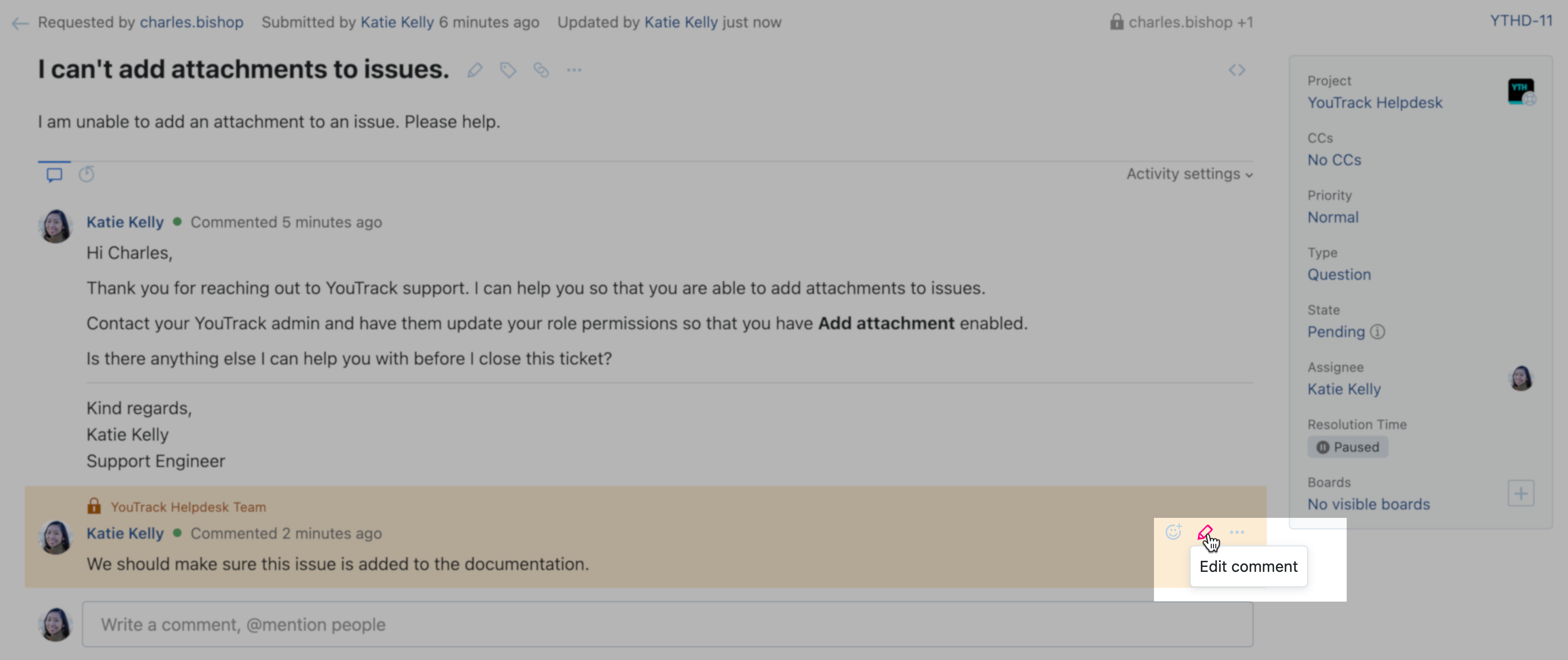Open charles.bishop requester profile link
This screenshot has width=1568, height=660.
(x=191, y=23)
